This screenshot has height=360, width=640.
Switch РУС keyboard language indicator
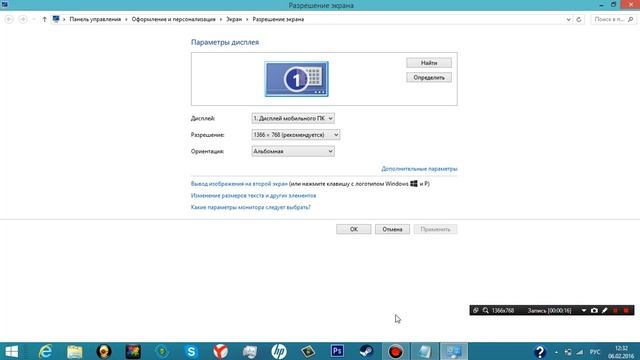coord(595,352)
